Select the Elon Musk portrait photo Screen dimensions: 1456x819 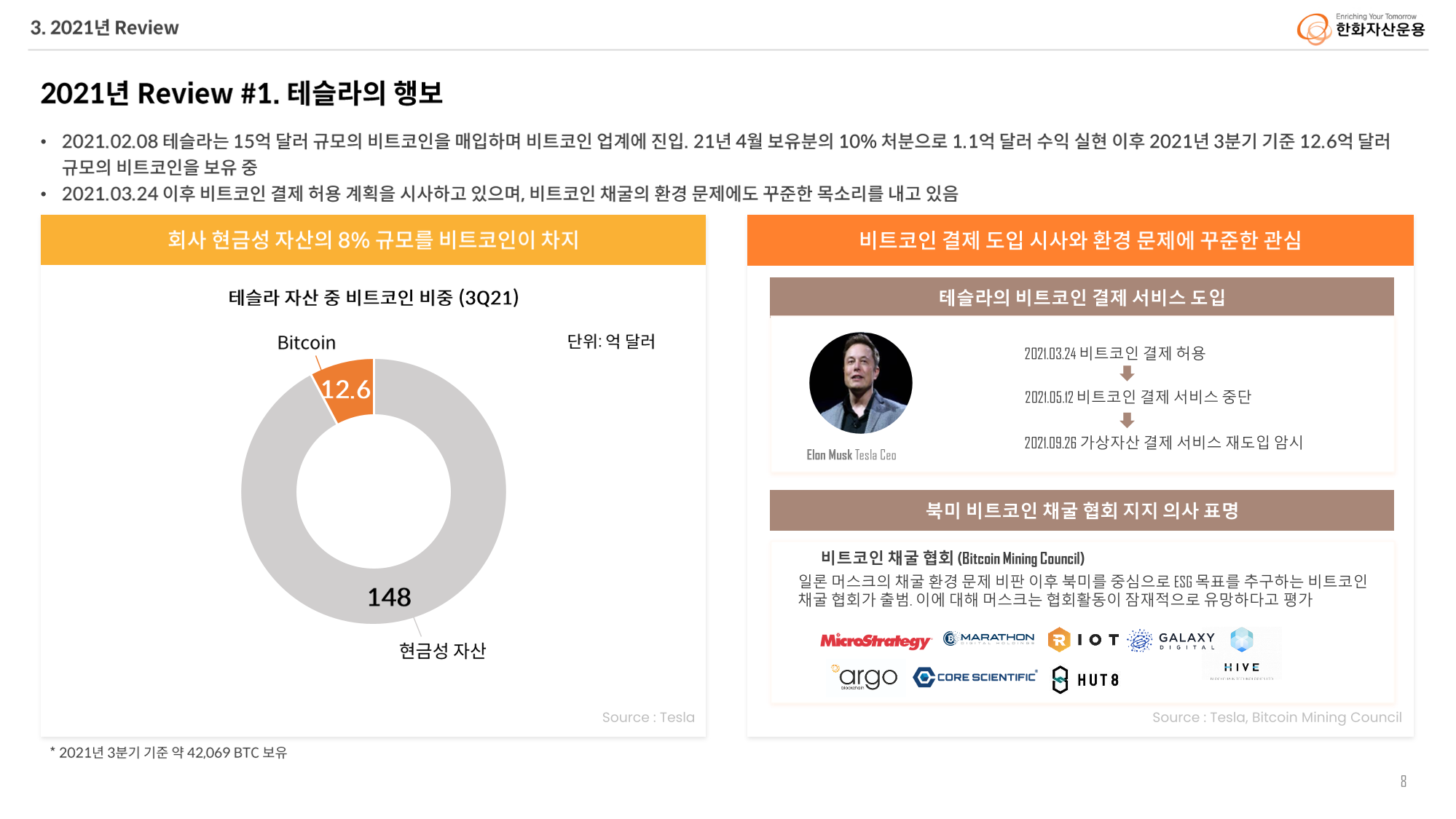pyautogui.click(x=860, y=383)
